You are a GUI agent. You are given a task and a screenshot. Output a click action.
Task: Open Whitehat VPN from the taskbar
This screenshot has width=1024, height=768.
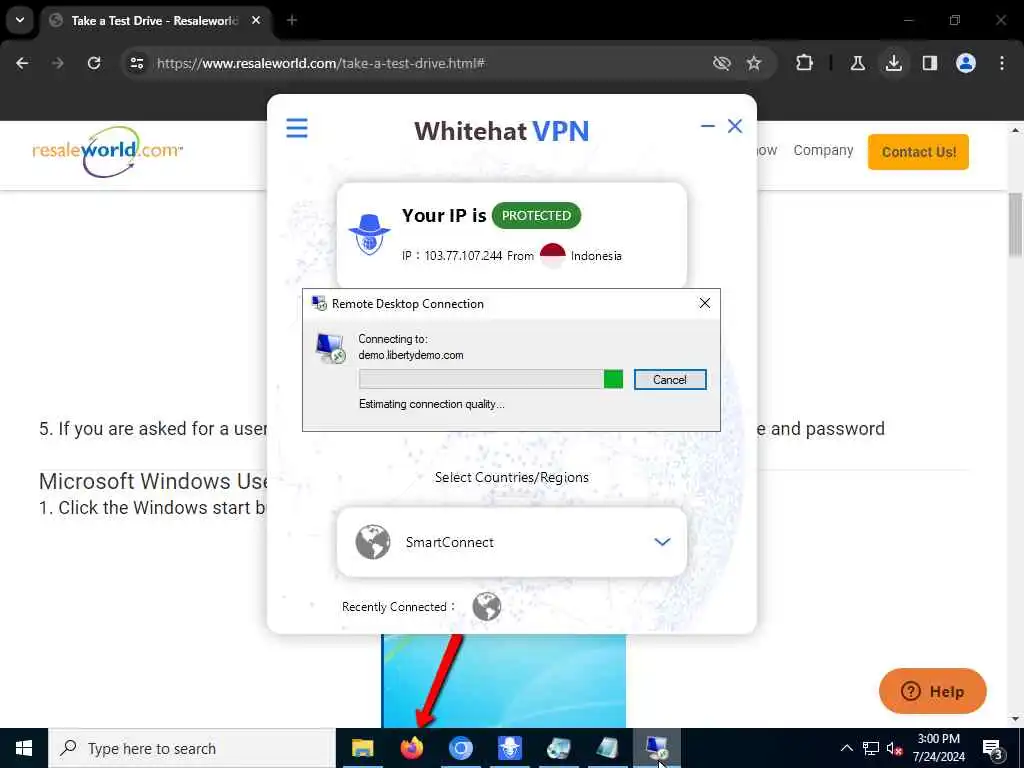click(509, 748)
